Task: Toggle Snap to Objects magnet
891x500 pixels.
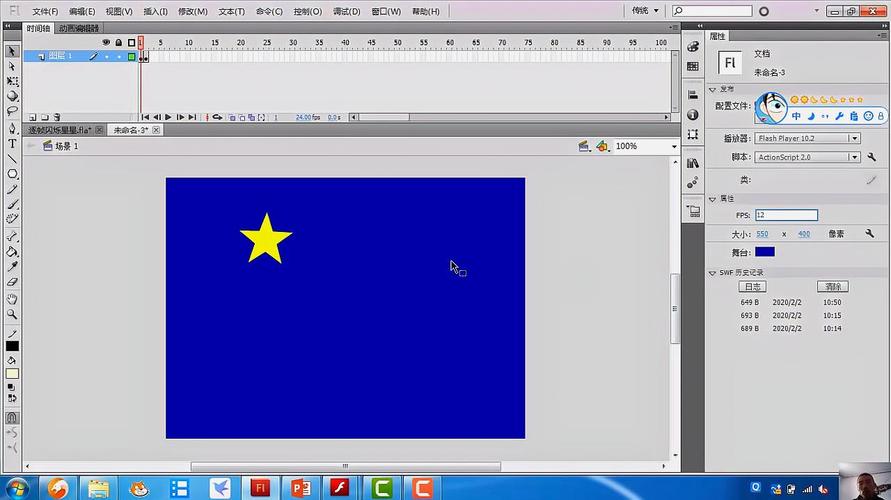Action: pos(11,418)
